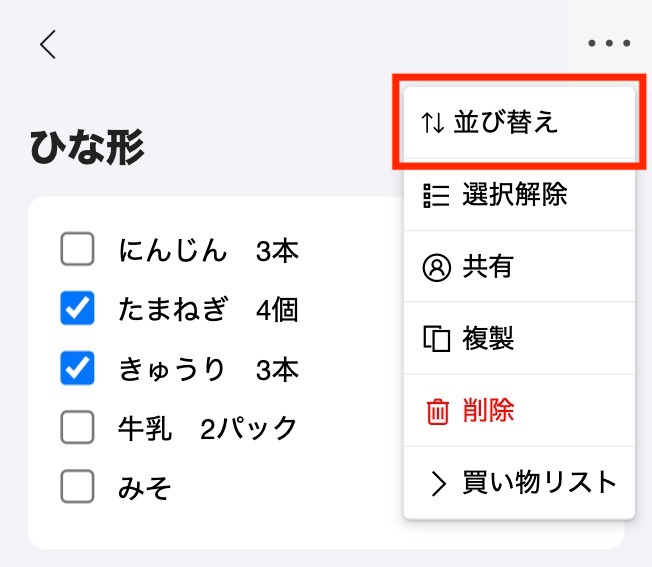The width and height of the screenshot is (652, 567).
Task: Check the にんじん 3本 checkbox
Action: point(77,249)
